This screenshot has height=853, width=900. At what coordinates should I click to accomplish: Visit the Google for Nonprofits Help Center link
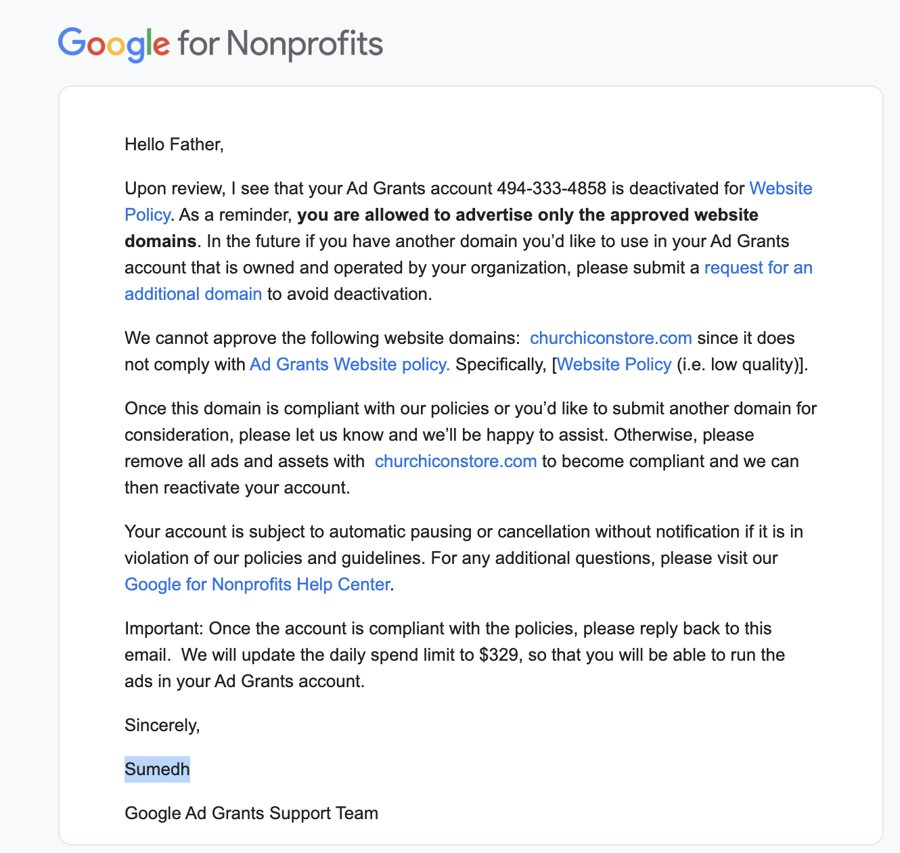tap(258, 584)
